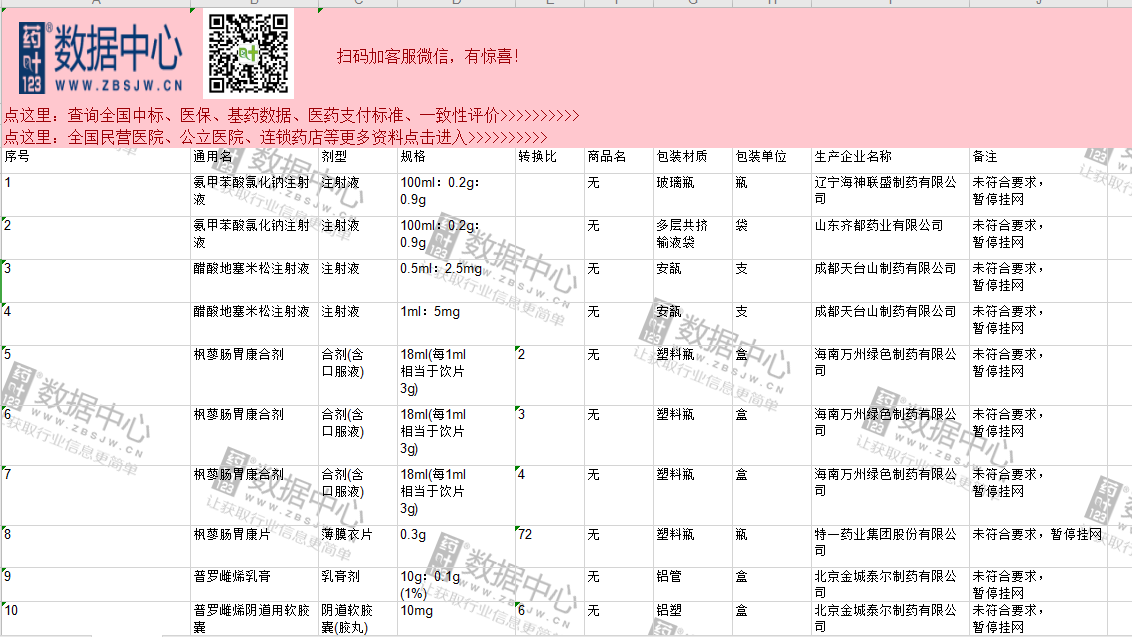
Task: Click the 药叶123 数据中心 logo image
Action: click(100, 58)
